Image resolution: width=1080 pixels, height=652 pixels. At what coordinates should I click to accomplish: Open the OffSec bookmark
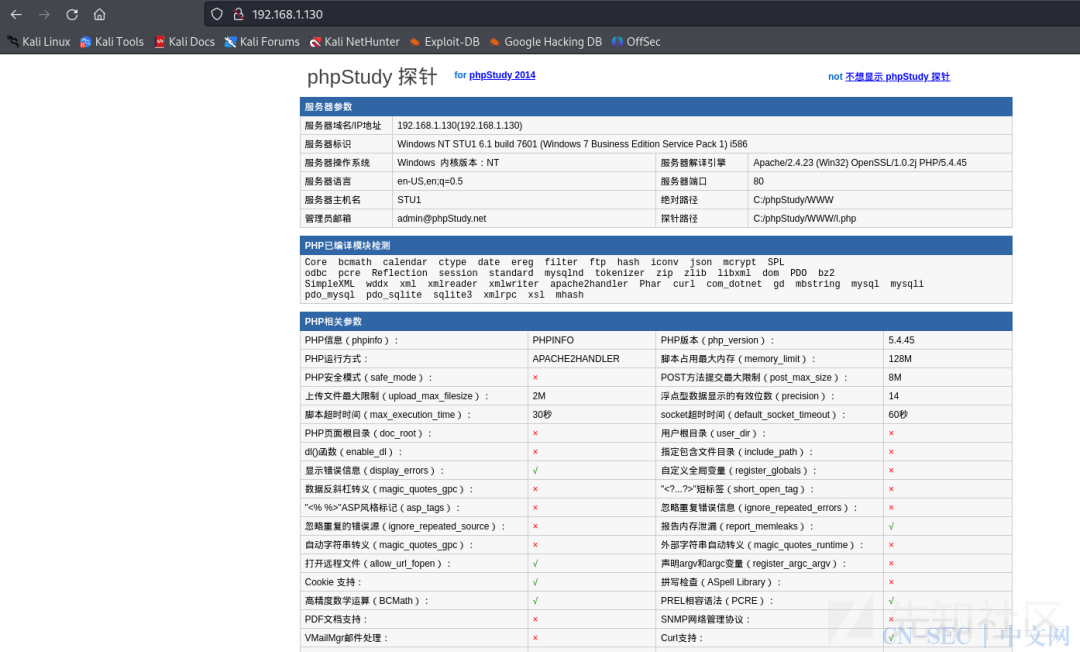[x=636, y=42]
